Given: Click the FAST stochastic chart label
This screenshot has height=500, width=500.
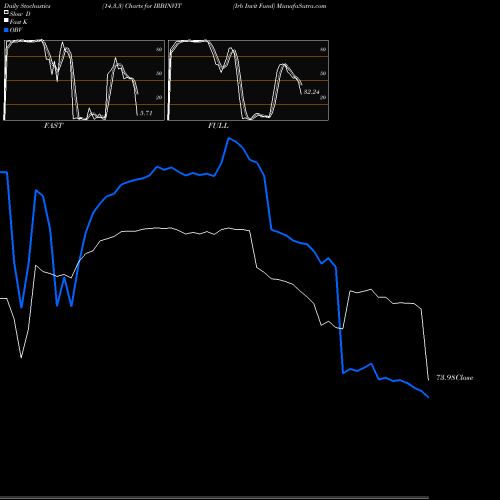Looking at the screenshot, I should pyautogui.click(x=53, y=126).
